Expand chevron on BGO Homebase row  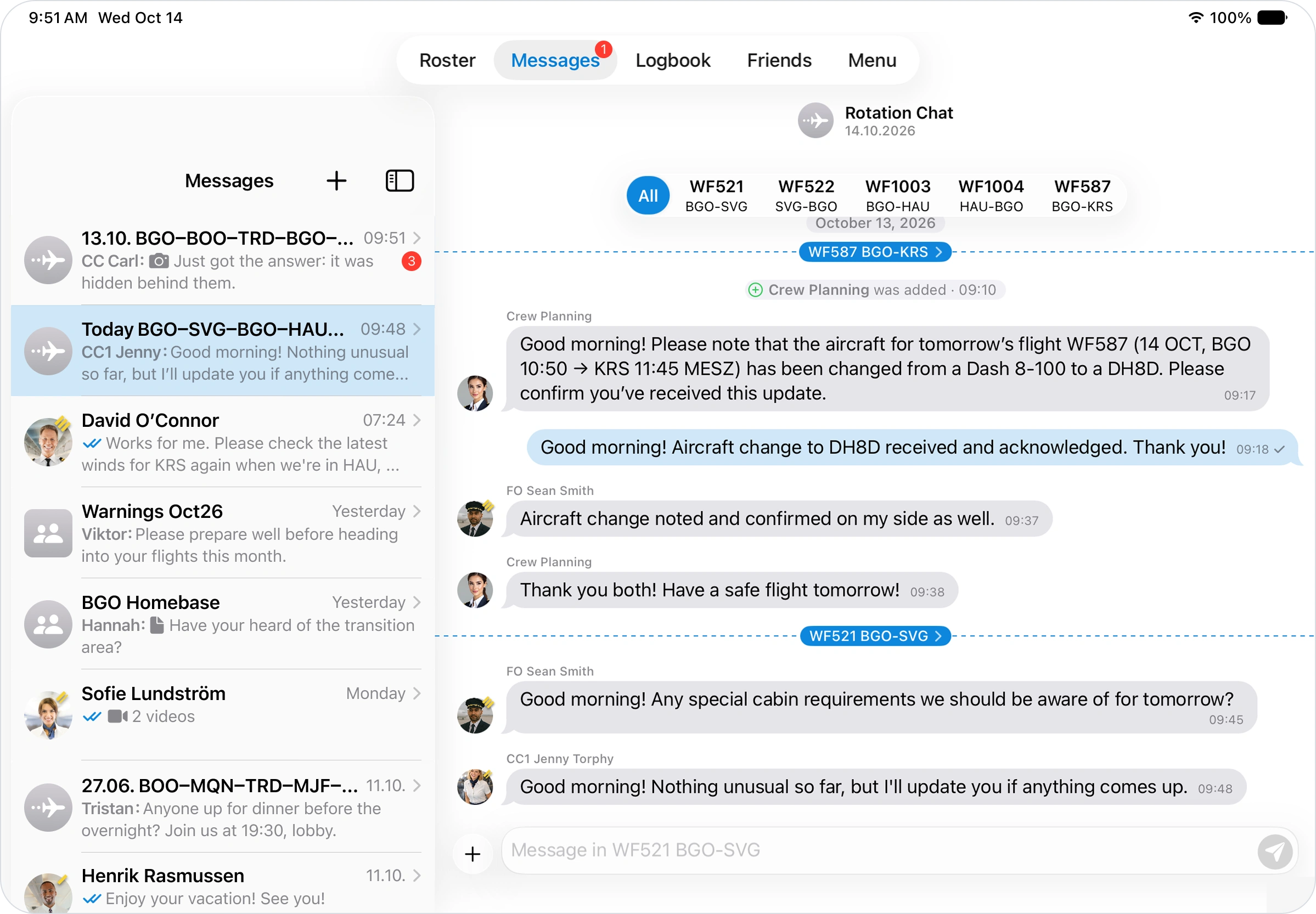pos(417,602)
